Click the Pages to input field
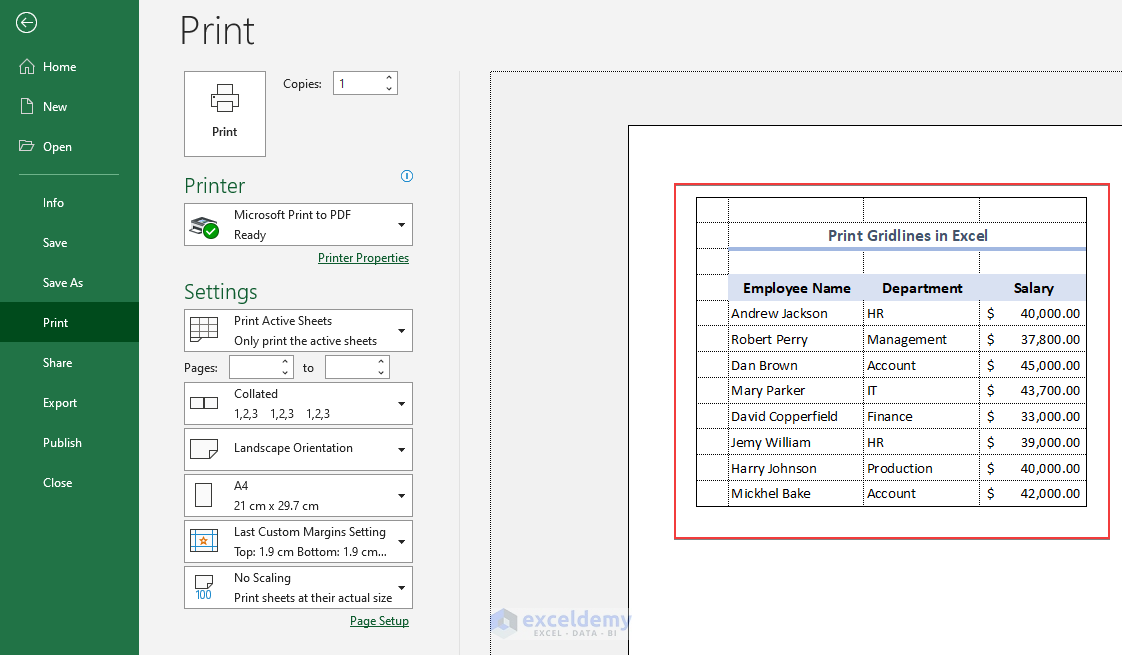 [x=350, y=367]
